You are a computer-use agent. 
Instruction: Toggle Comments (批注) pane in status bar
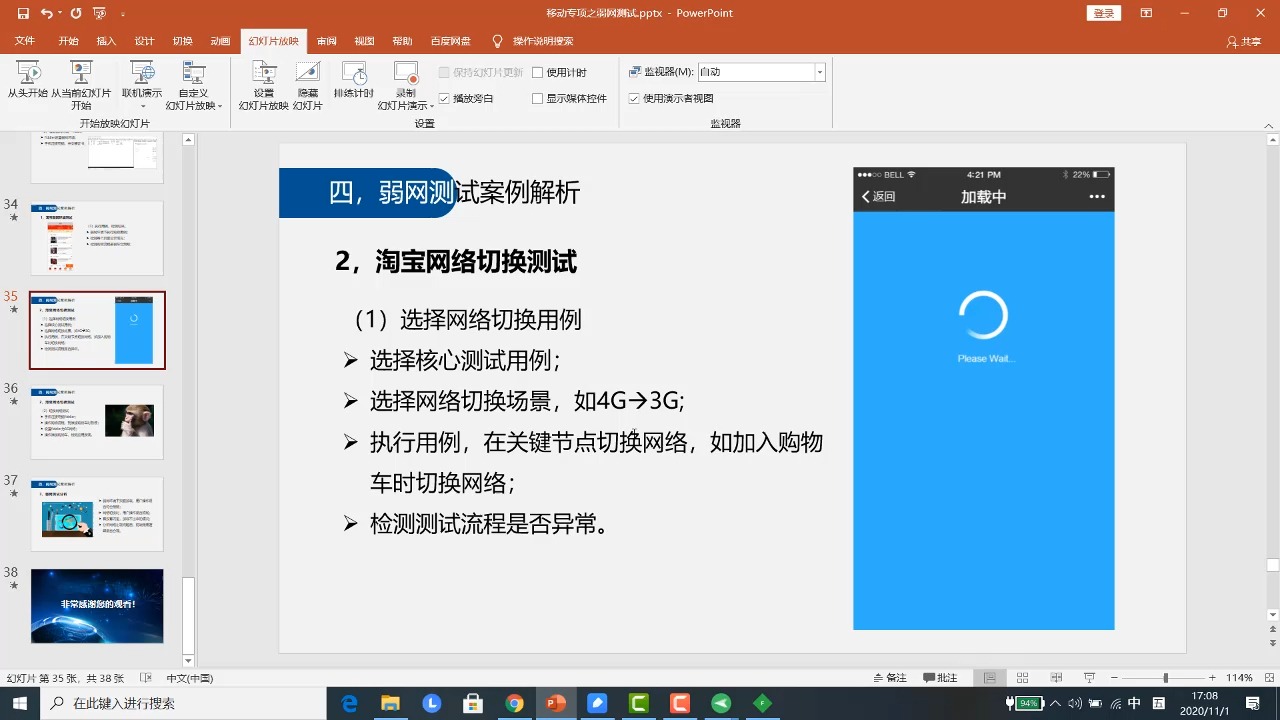(941, 678)
